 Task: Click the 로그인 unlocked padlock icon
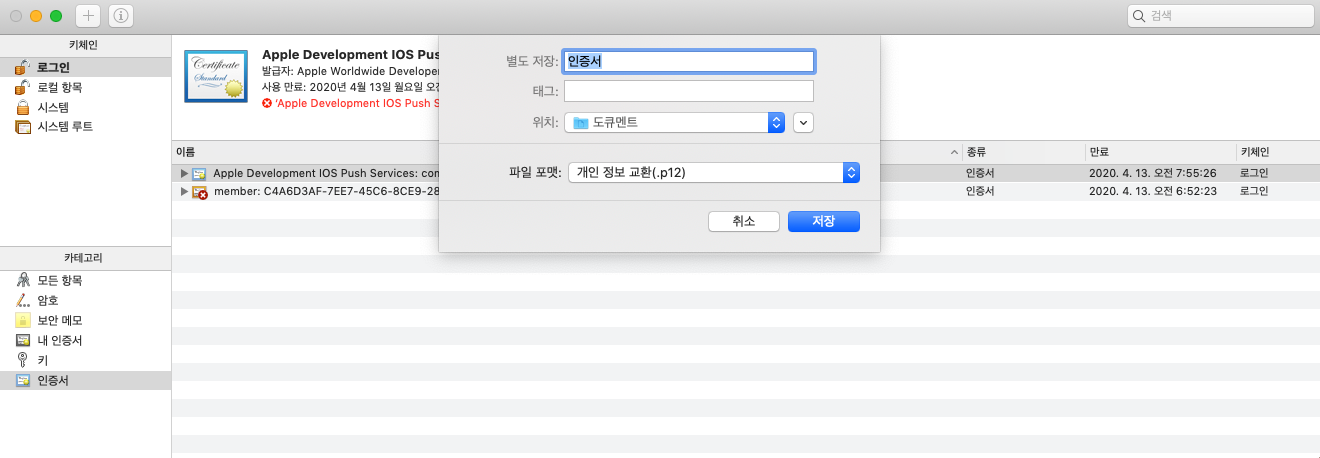click(22, 67)
